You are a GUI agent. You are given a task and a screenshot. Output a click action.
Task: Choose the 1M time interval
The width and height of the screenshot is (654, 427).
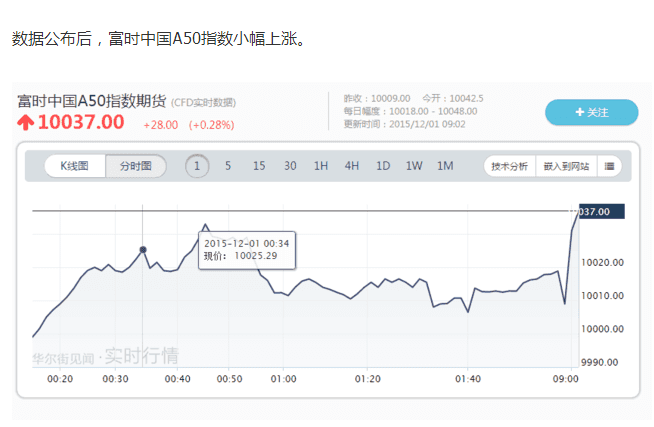445,166
